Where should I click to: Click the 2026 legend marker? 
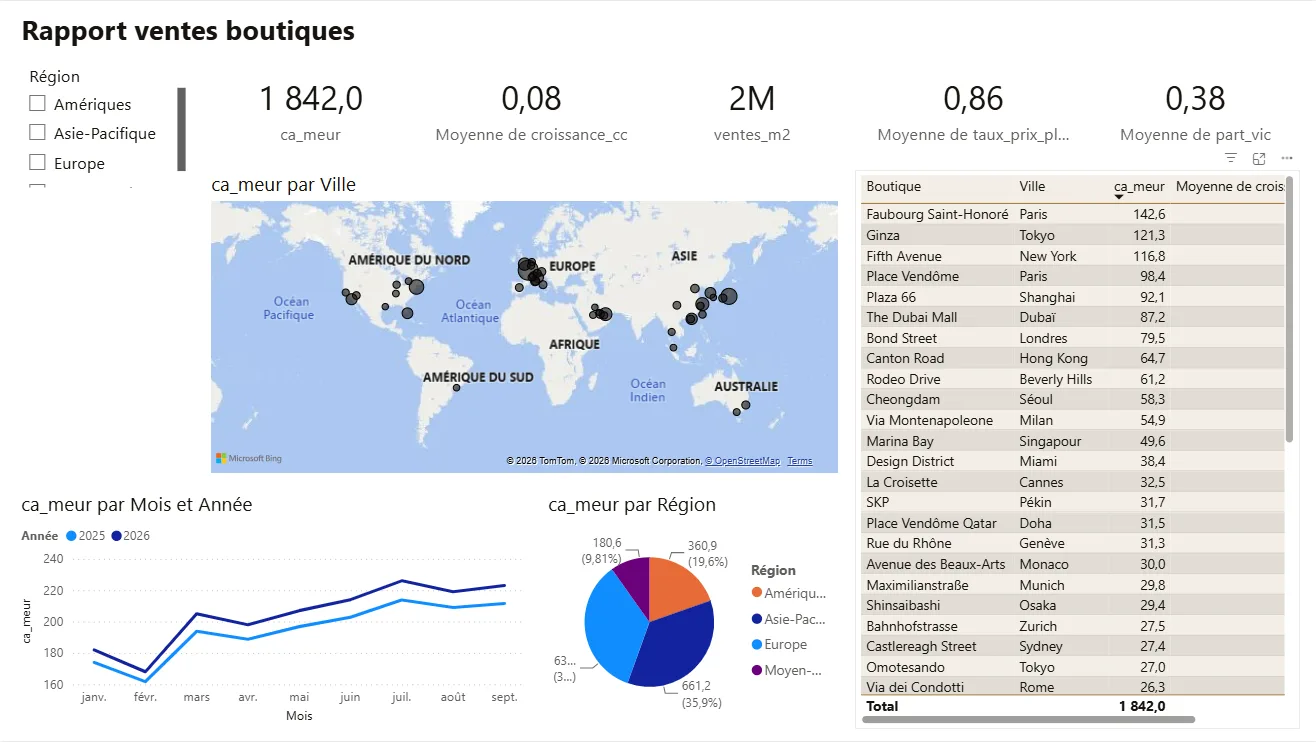117,536
